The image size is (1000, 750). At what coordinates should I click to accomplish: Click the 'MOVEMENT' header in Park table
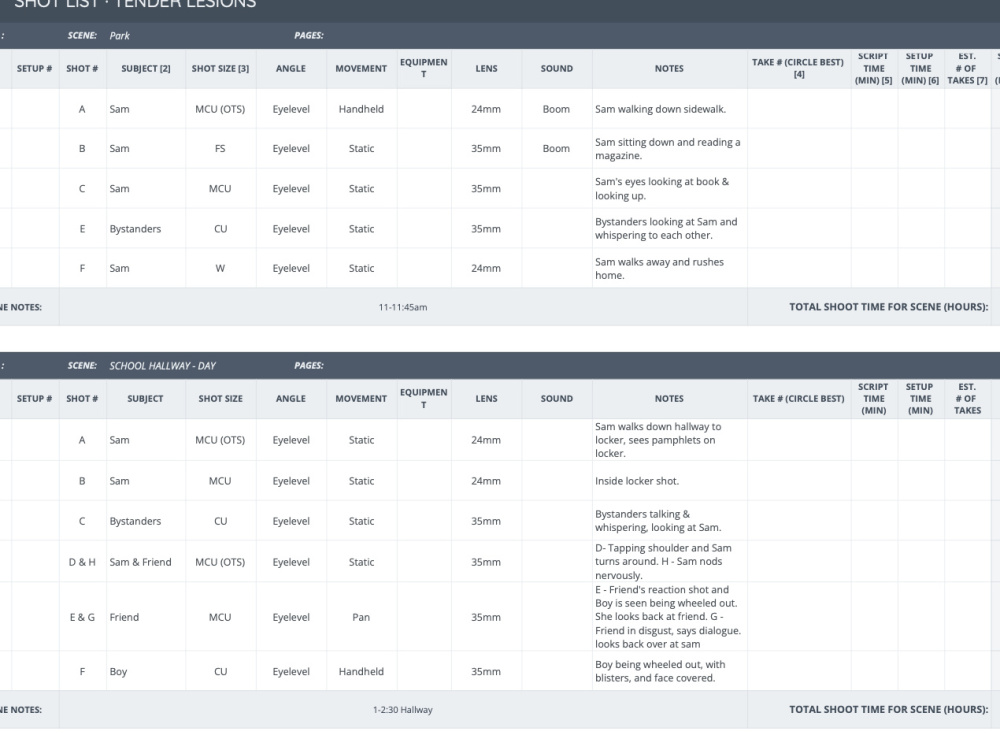pyautogui.click(x=361, y=68)
